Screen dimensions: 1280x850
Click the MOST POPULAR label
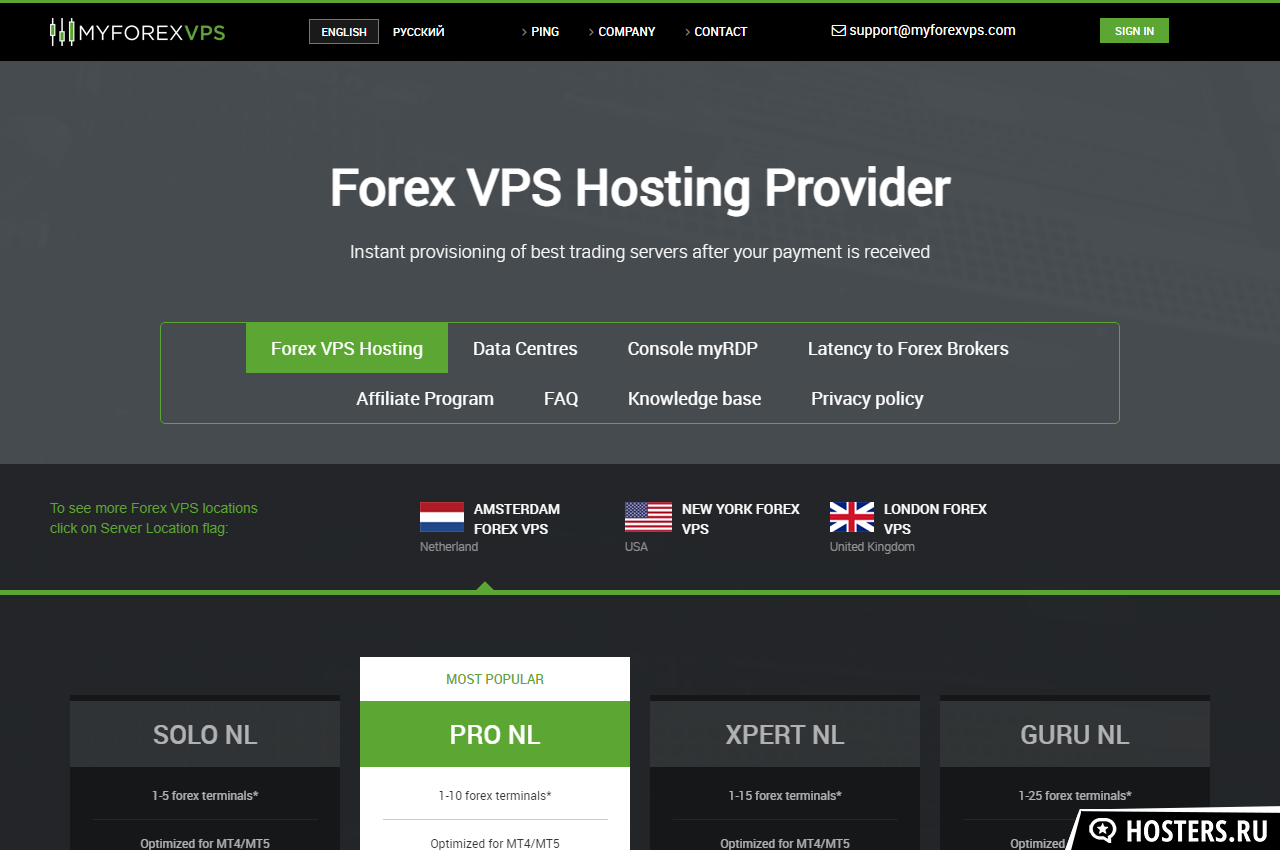tap(495, 679)
